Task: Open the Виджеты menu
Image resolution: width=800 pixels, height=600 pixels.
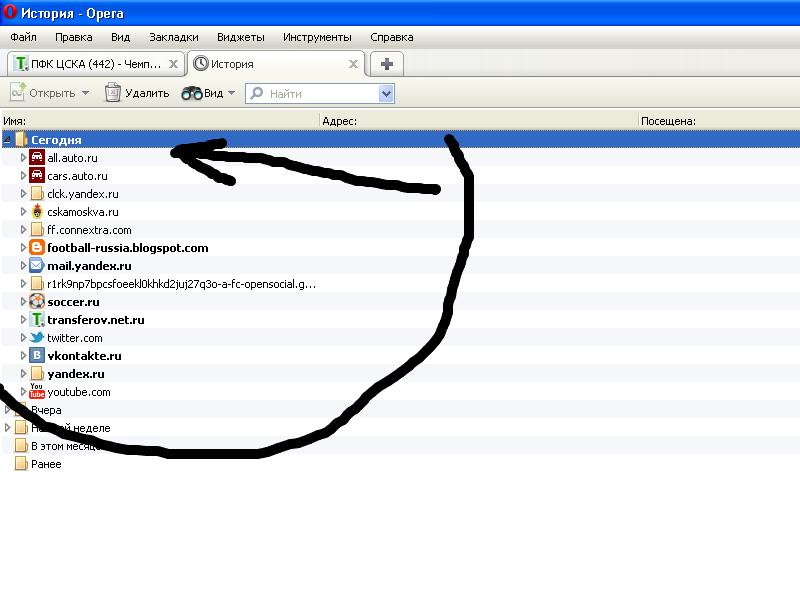Action: click(x=240, y=37)
